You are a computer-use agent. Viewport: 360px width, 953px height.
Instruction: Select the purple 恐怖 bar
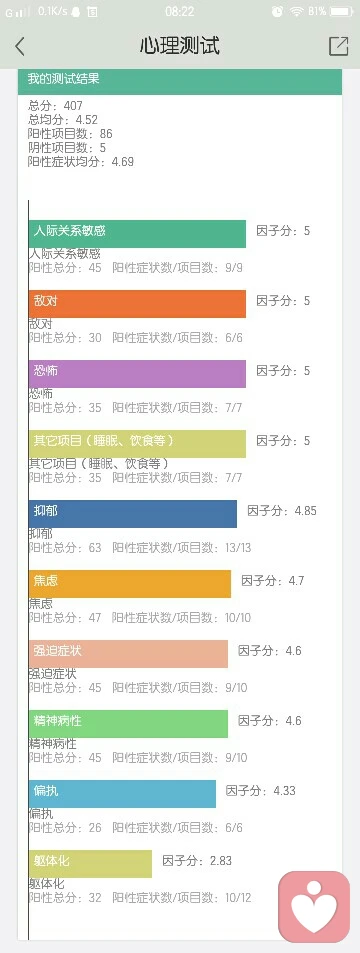(x=137, y=374)
